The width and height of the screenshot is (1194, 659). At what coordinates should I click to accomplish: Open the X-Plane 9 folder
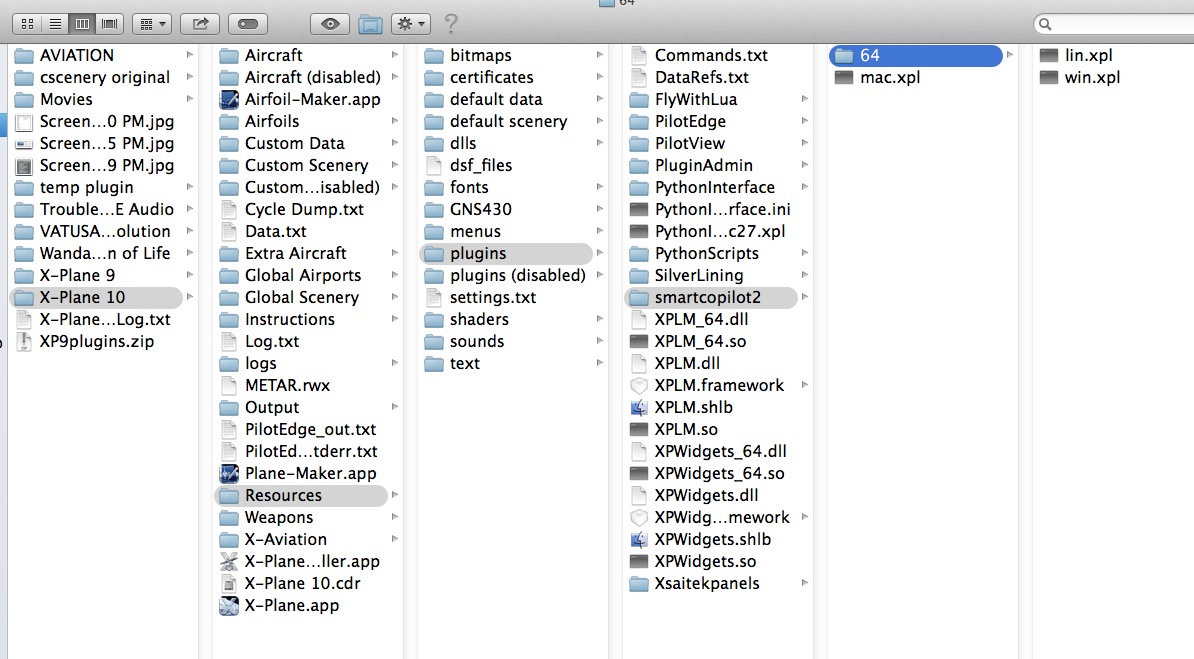click(77, 275)
